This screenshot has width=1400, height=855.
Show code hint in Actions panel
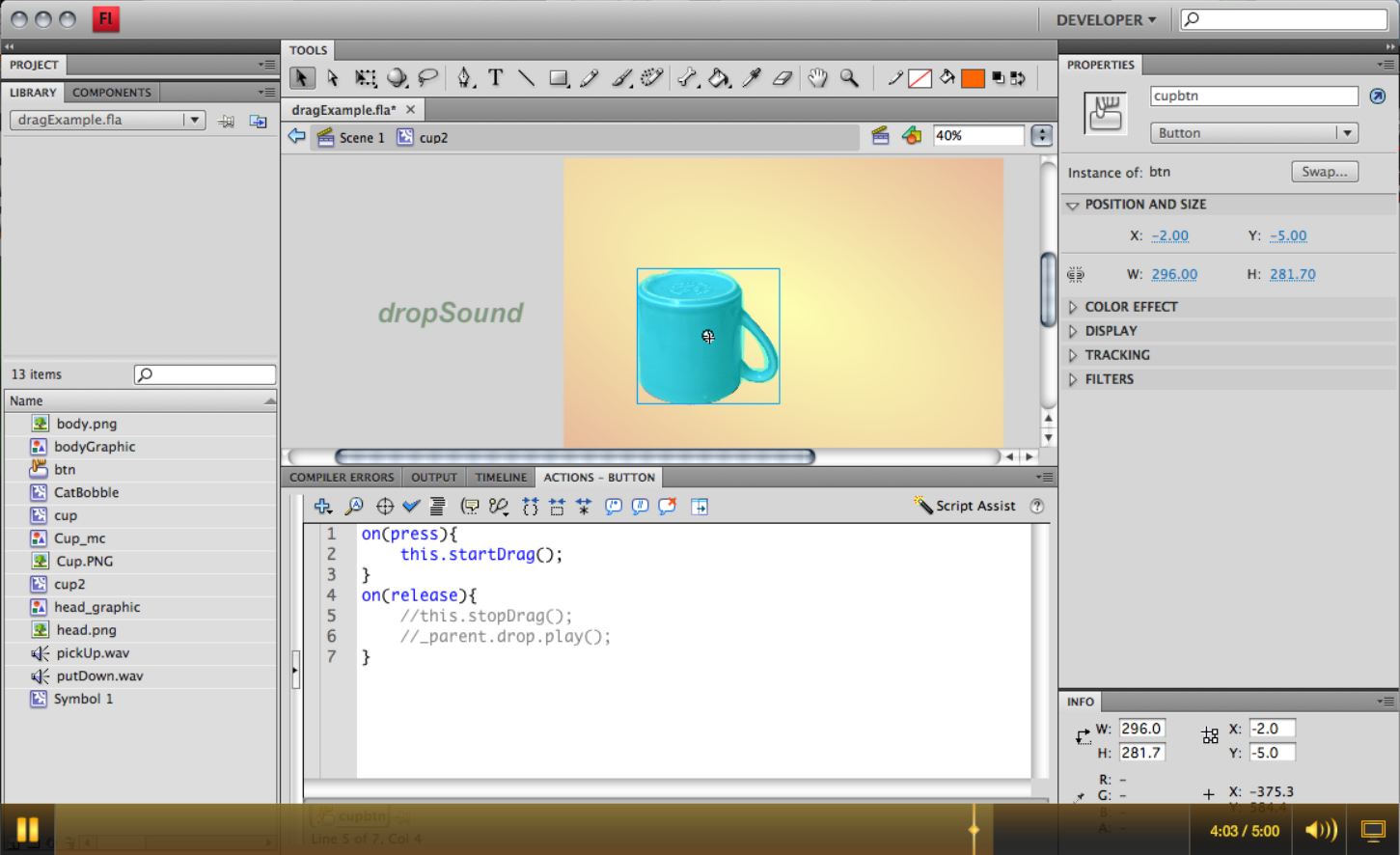(470, 506)
